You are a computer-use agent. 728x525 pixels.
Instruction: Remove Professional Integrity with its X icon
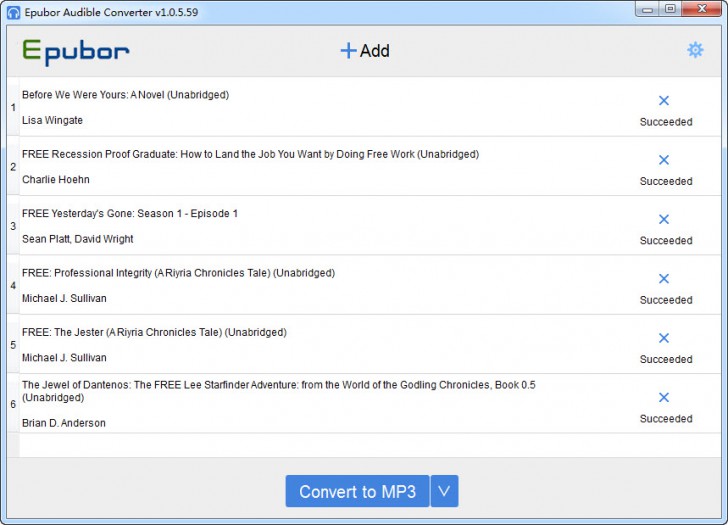[x=664, y=279]
